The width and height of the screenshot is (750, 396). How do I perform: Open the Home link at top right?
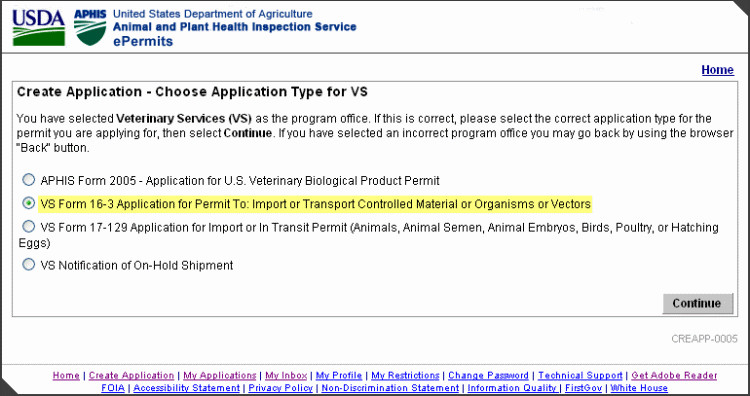717,70
